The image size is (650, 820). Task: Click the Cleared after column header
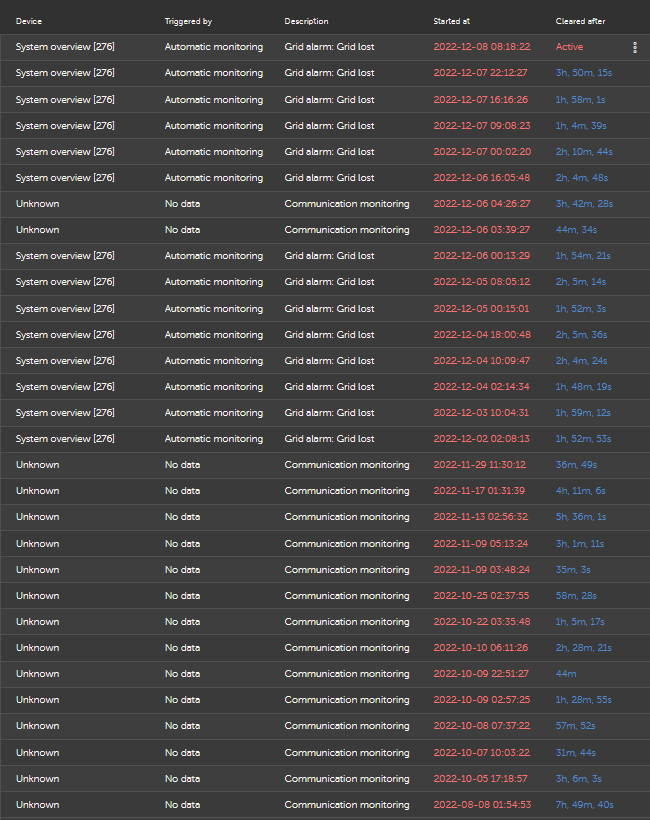(x=580, y=21)
